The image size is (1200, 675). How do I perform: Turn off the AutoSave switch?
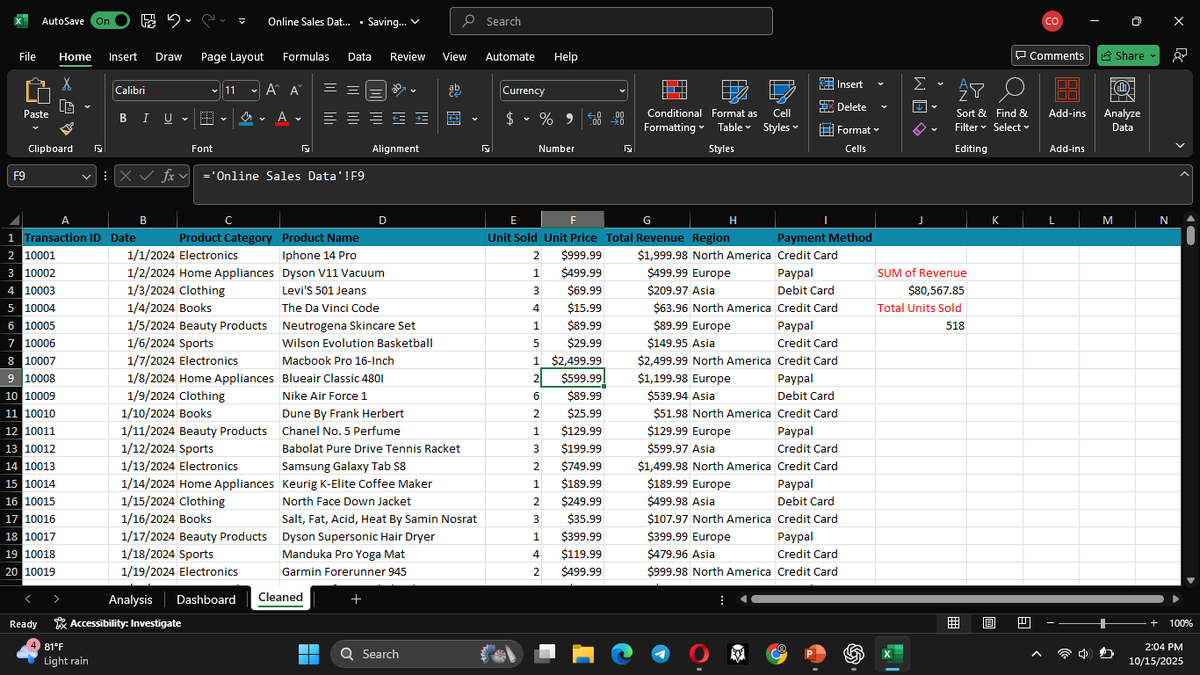point(110,21)
